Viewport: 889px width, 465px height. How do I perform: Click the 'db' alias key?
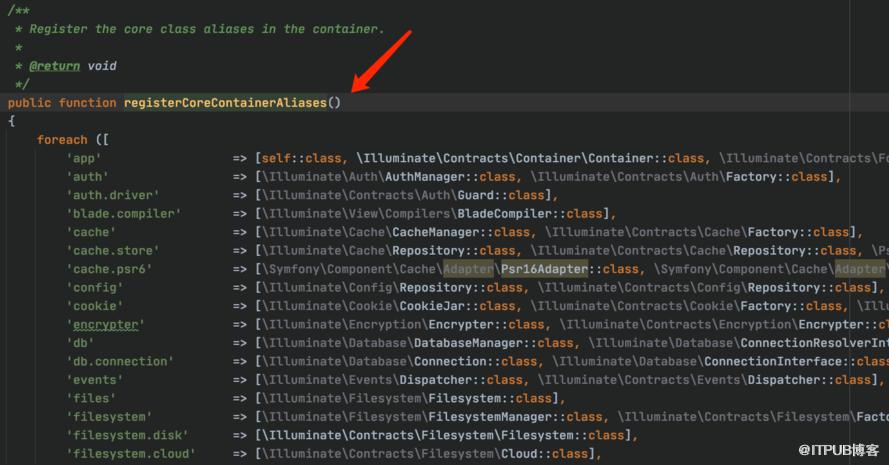81,343
